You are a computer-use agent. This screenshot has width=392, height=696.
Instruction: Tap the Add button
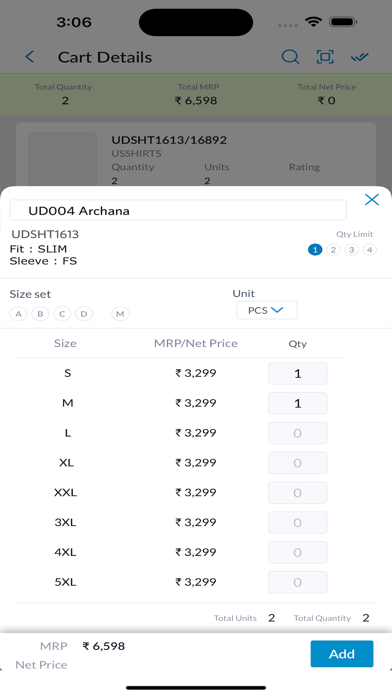click(342, 654)
